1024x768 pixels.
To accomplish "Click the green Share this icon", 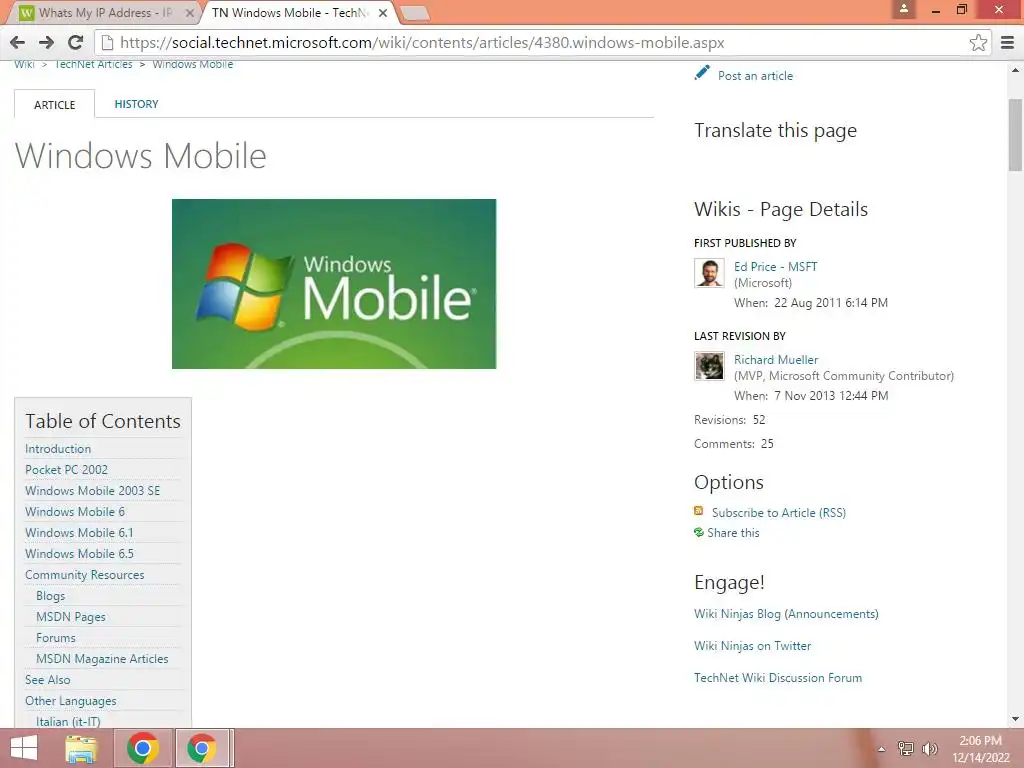I will point(699,532).
